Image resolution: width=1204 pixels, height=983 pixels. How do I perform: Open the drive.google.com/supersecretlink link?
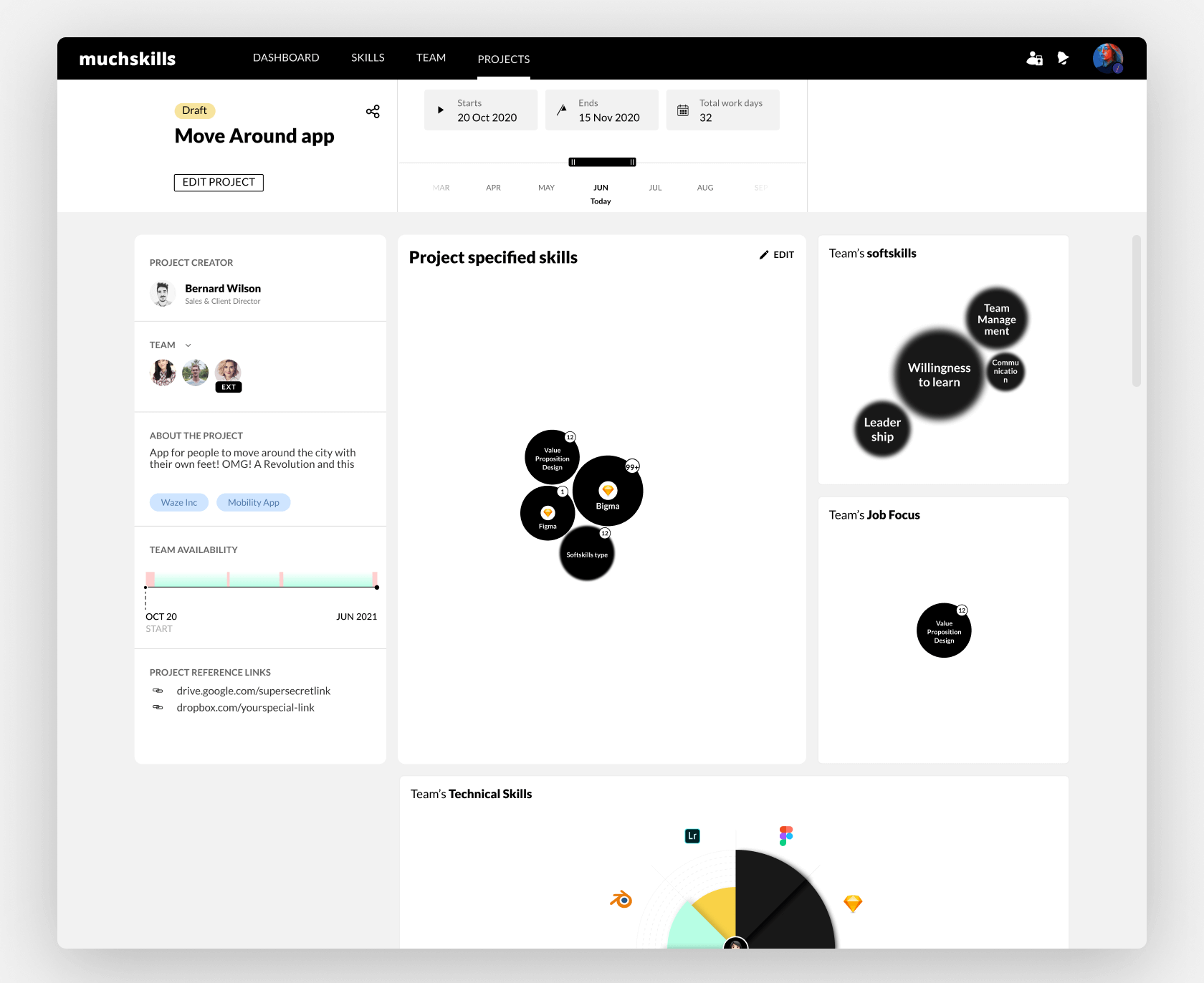point(254,691)
